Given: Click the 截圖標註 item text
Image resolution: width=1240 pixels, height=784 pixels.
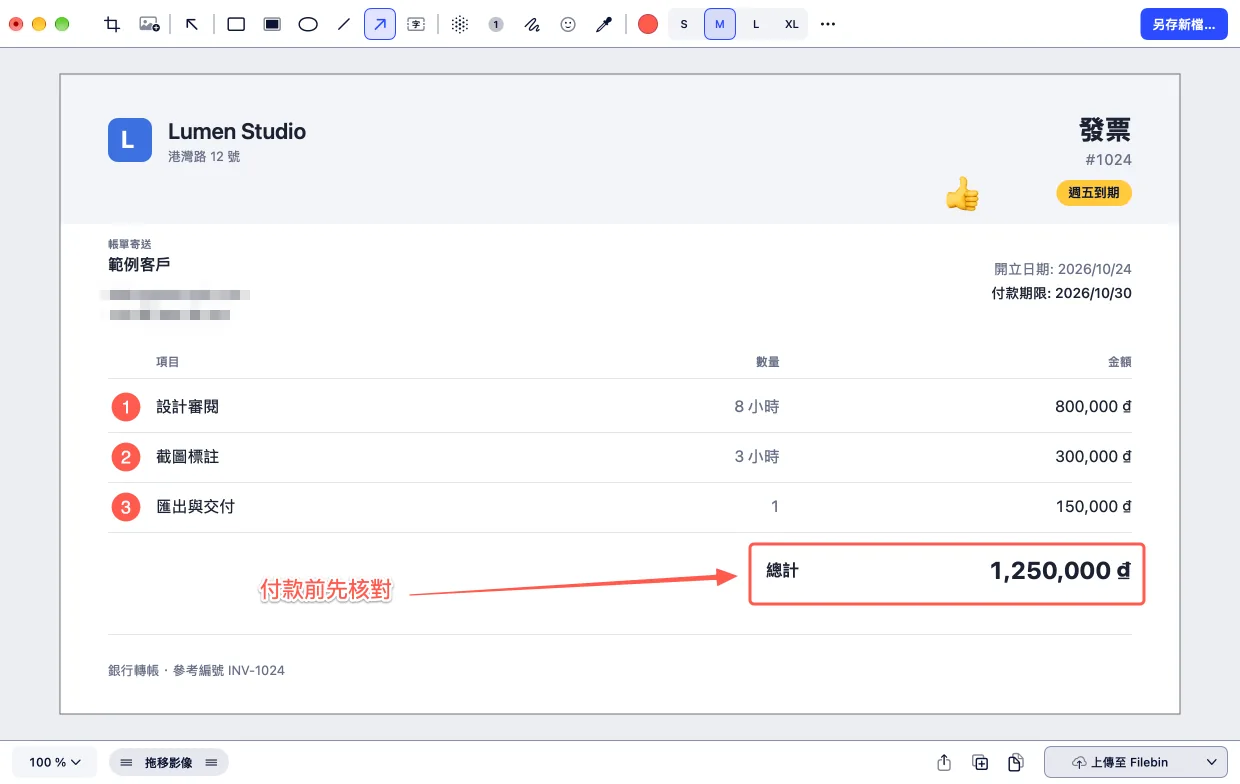Looking at the screenshot, I should point(188,457).
